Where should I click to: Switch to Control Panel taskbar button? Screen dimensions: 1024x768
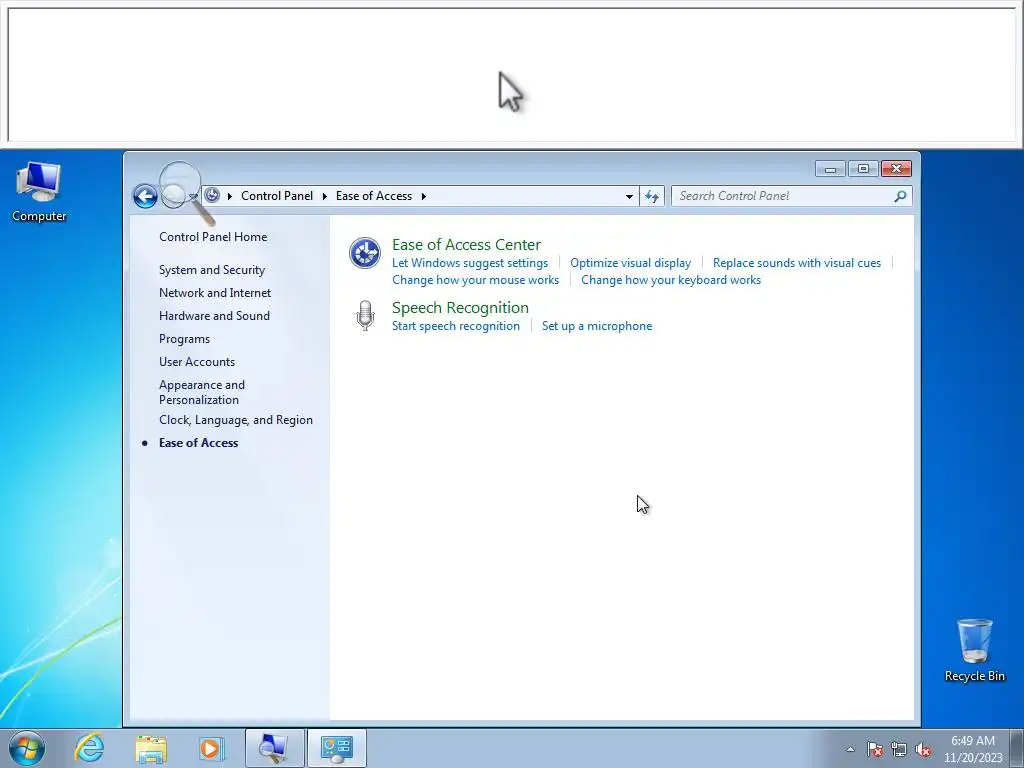[x=336, y=748]
